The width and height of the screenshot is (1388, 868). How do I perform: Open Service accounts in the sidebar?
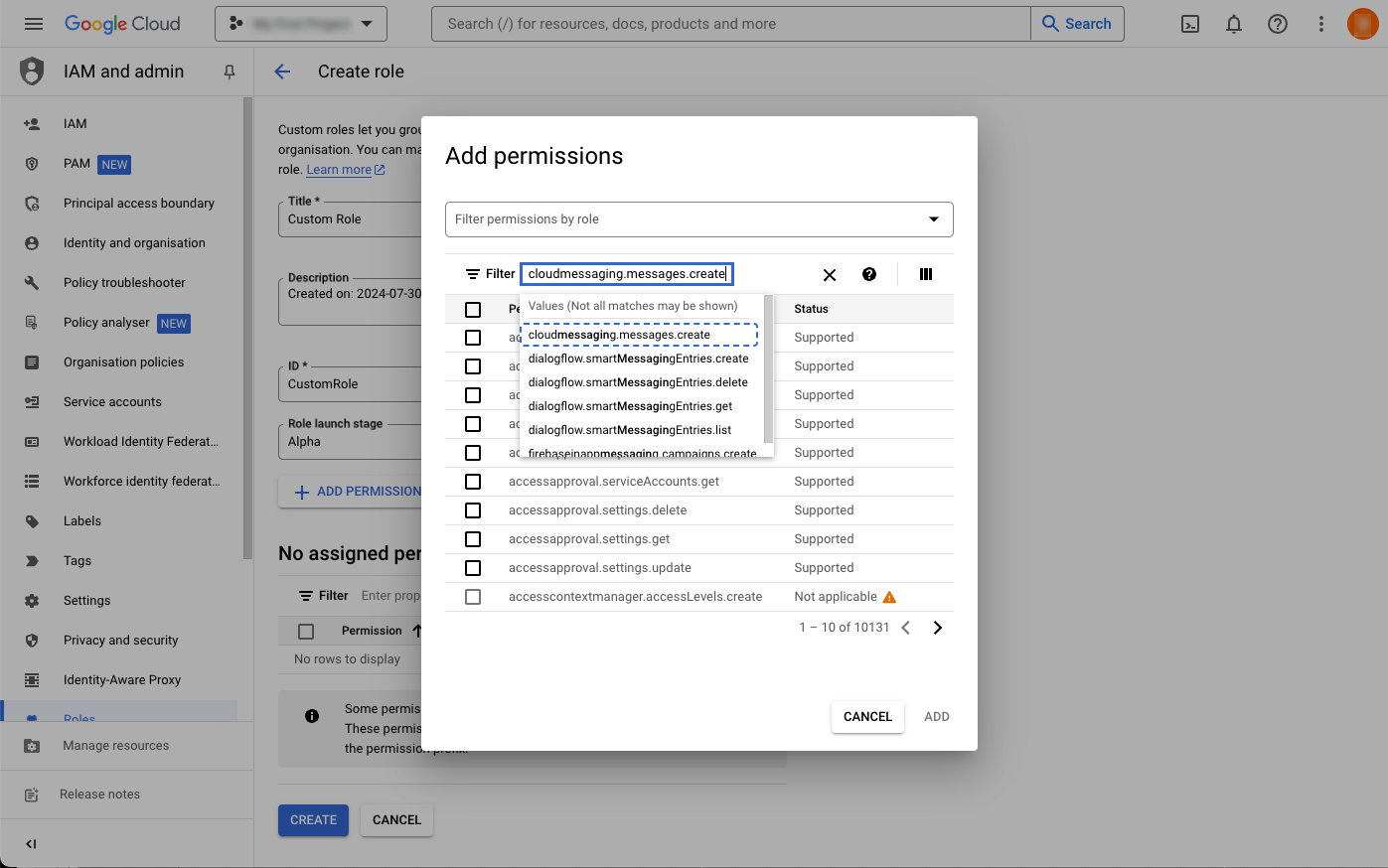pos(112,402)
